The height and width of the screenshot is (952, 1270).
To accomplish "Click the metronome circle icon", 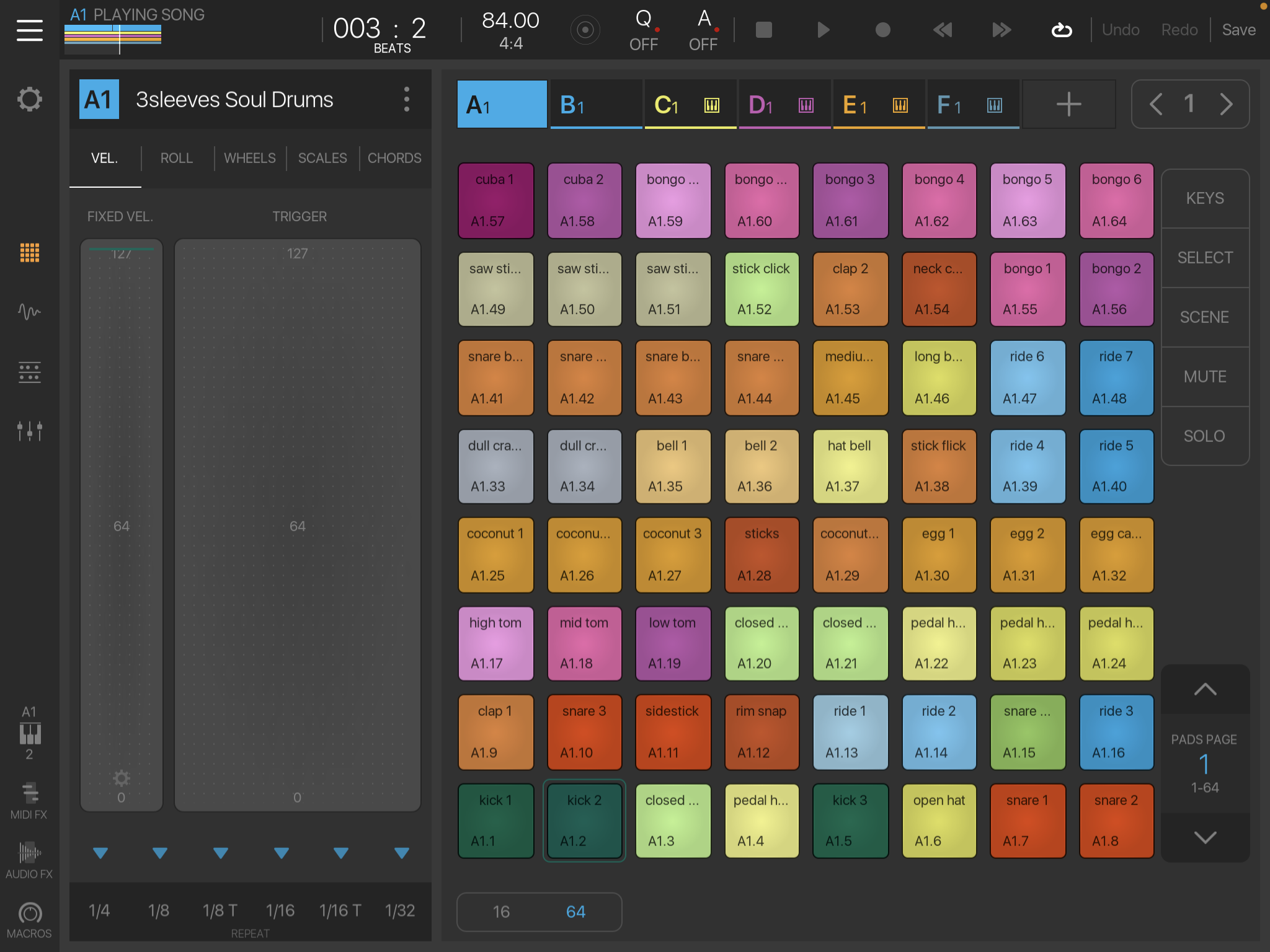I will pyautogui.click(x=585, y=30).
